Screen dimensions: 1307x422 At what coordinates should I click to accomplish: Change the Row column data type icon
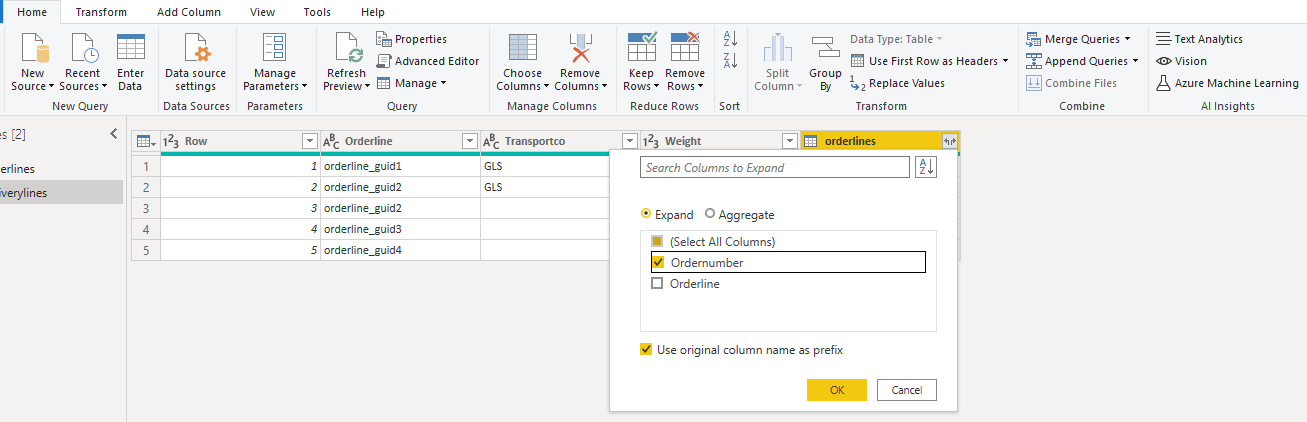(171, 141)
